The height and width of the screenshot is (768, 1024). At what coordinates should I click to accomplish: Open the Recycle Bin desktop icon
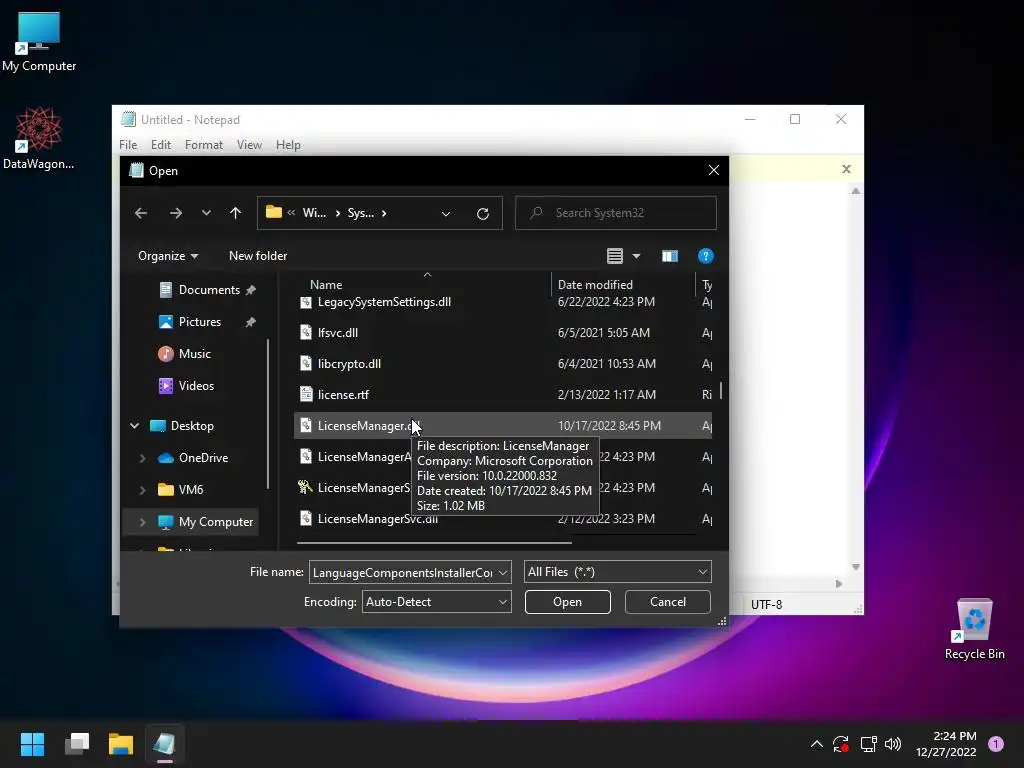(x=974, y=630)
